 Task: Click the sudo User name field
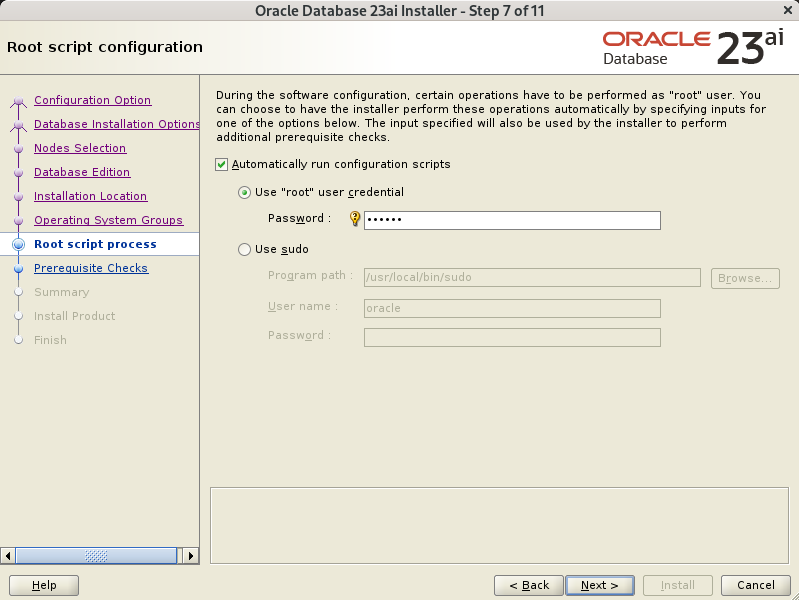pyautogui.click(x=512, y=308)
